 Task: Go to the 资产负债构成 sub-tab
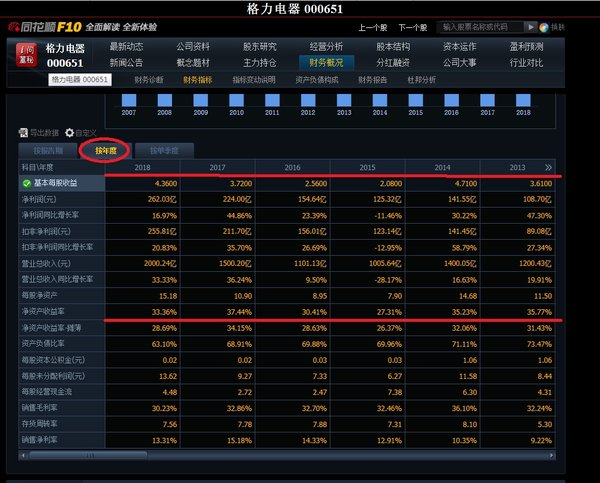[x=317, y=80]
